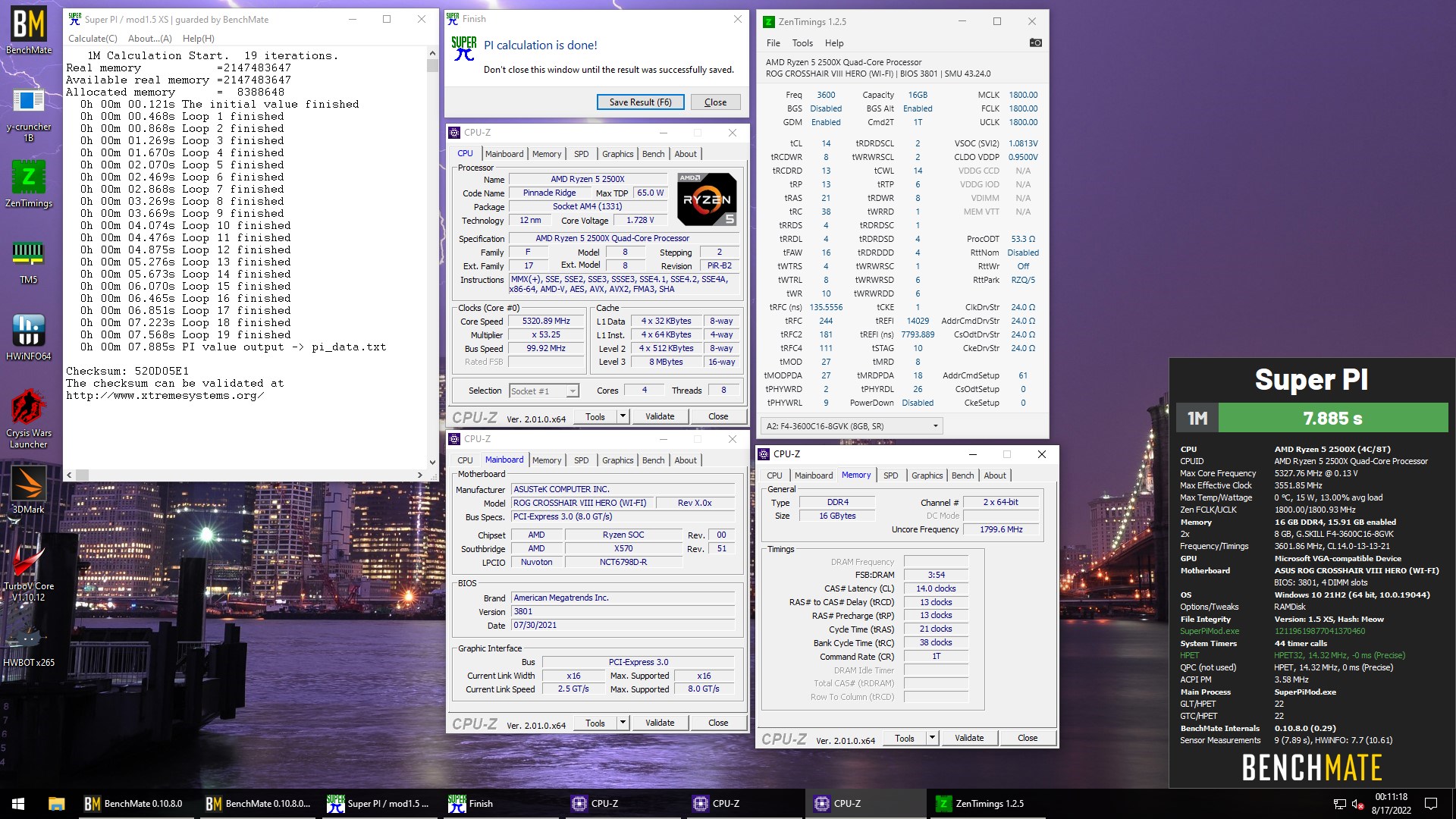Switch to Bench tab in top CPU-Z window
The width and height of the screenshot is (1456, 819).
[x=653, y=154]
